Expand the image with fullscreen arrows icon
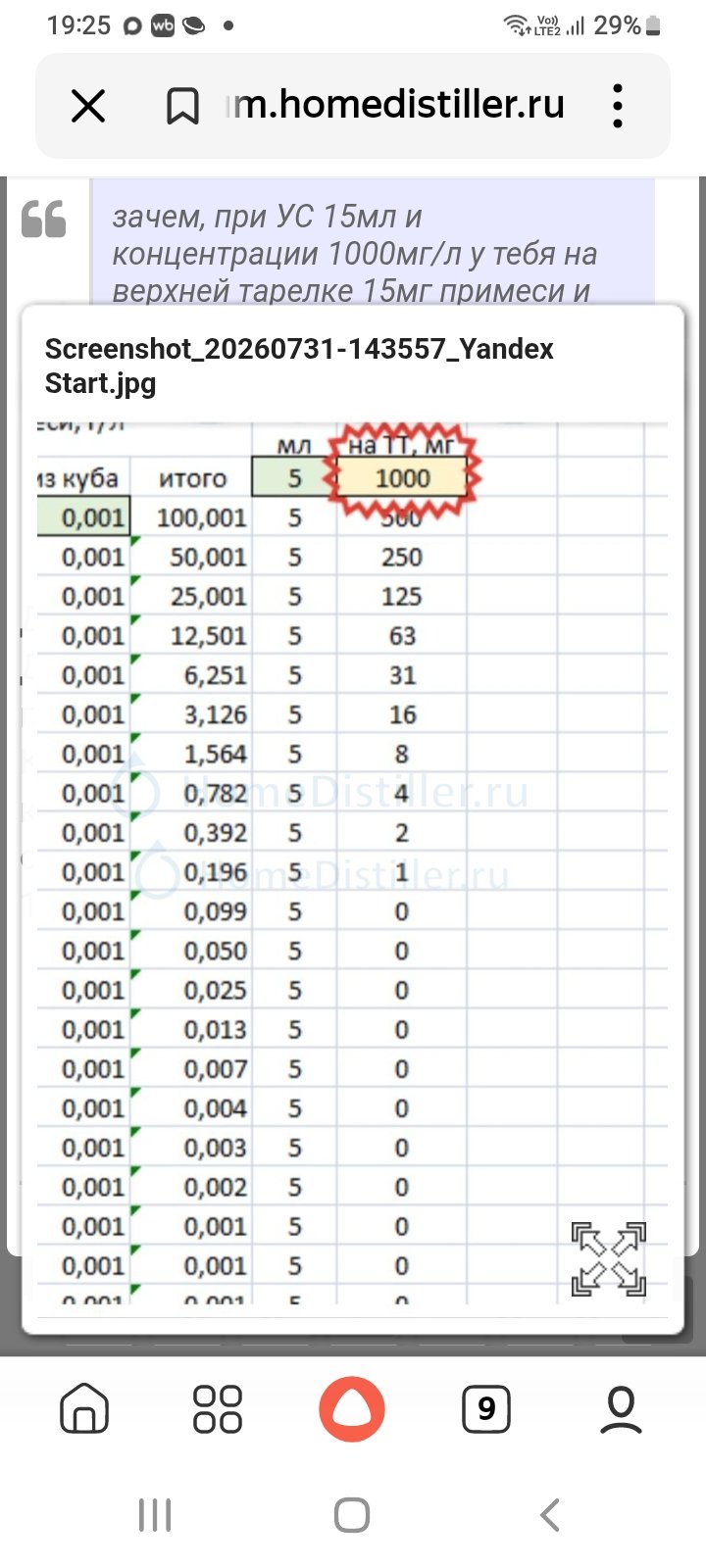The image size is (706, 1568). pos(609,1258)
